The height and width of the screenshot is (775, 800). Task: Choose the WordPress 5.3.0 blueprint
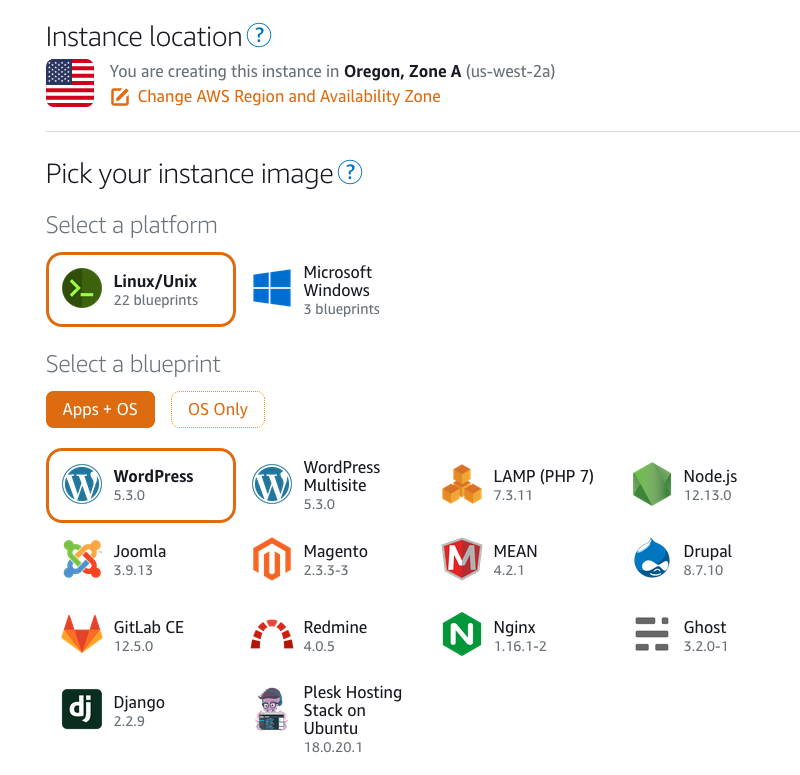coord(141,485)
